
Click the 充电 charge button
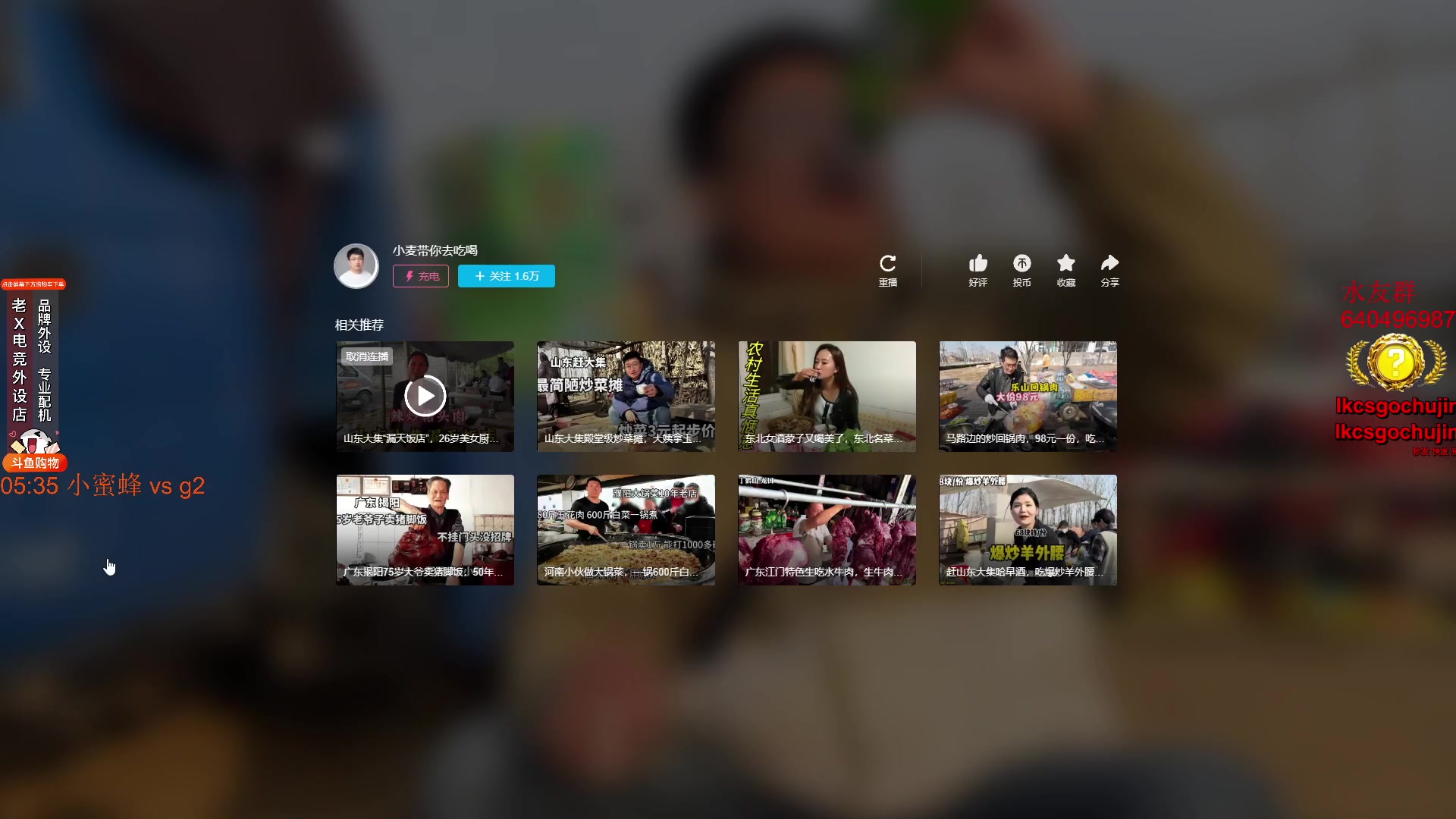(421, 276)
